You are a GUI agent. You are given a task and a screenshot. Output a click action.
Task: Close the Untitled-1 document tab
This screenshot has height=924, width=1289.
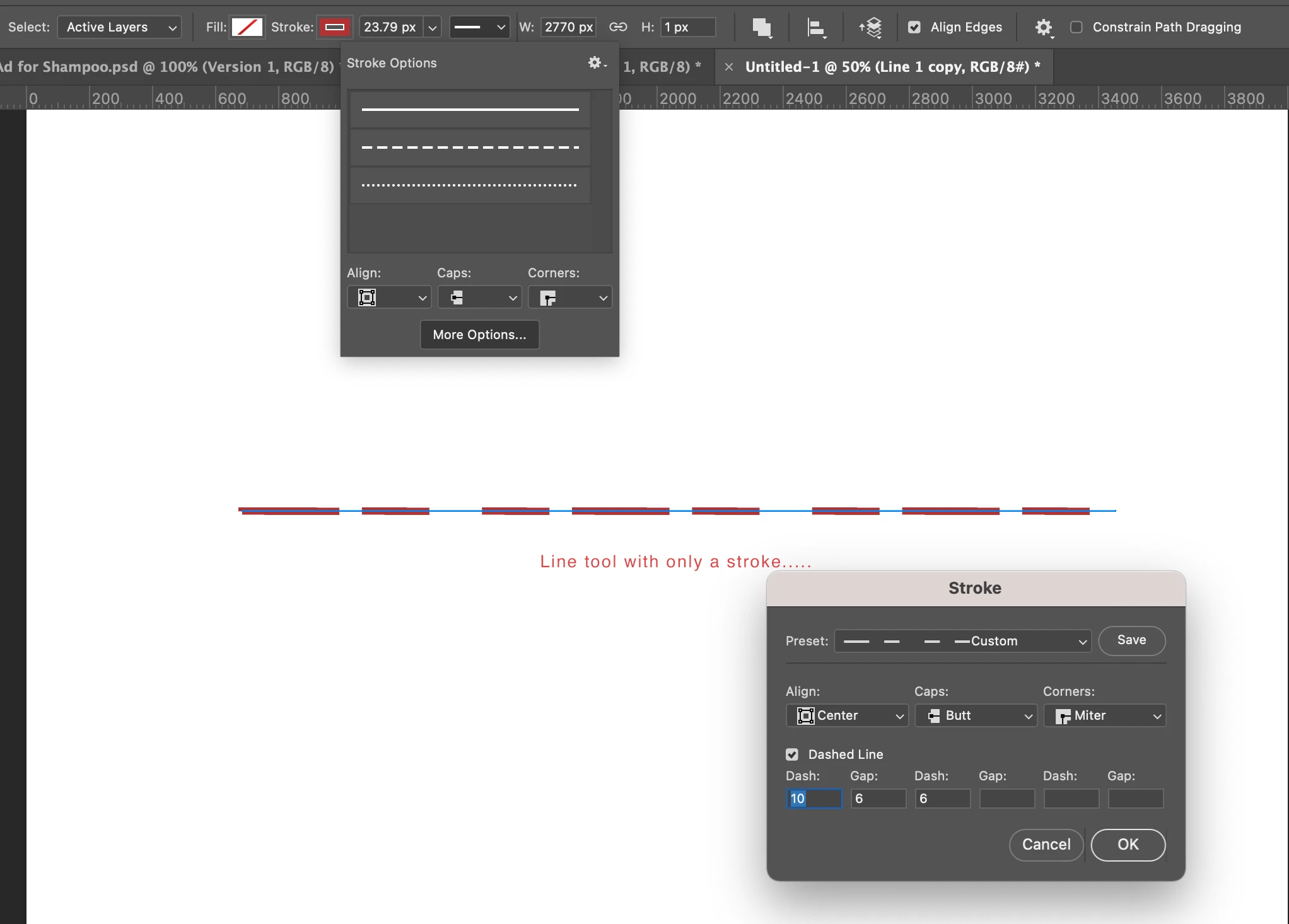coord(729,67)
